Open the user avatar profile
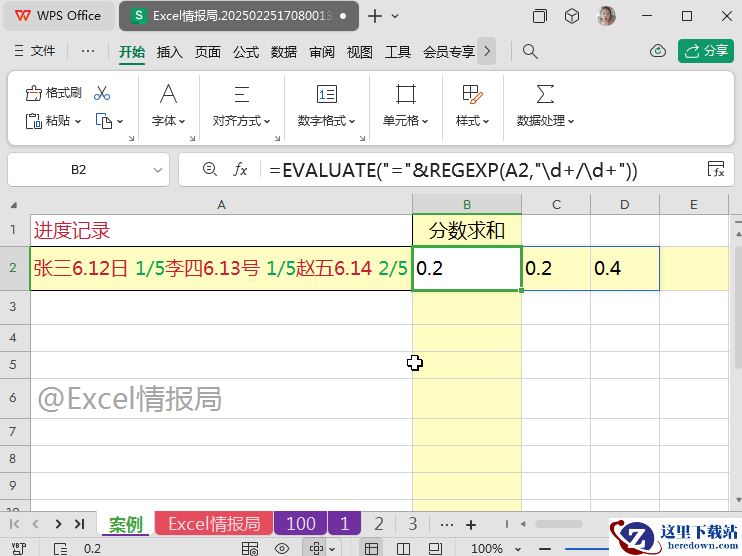The height and width of the screenshot is (556, 742). pos(606,16)
